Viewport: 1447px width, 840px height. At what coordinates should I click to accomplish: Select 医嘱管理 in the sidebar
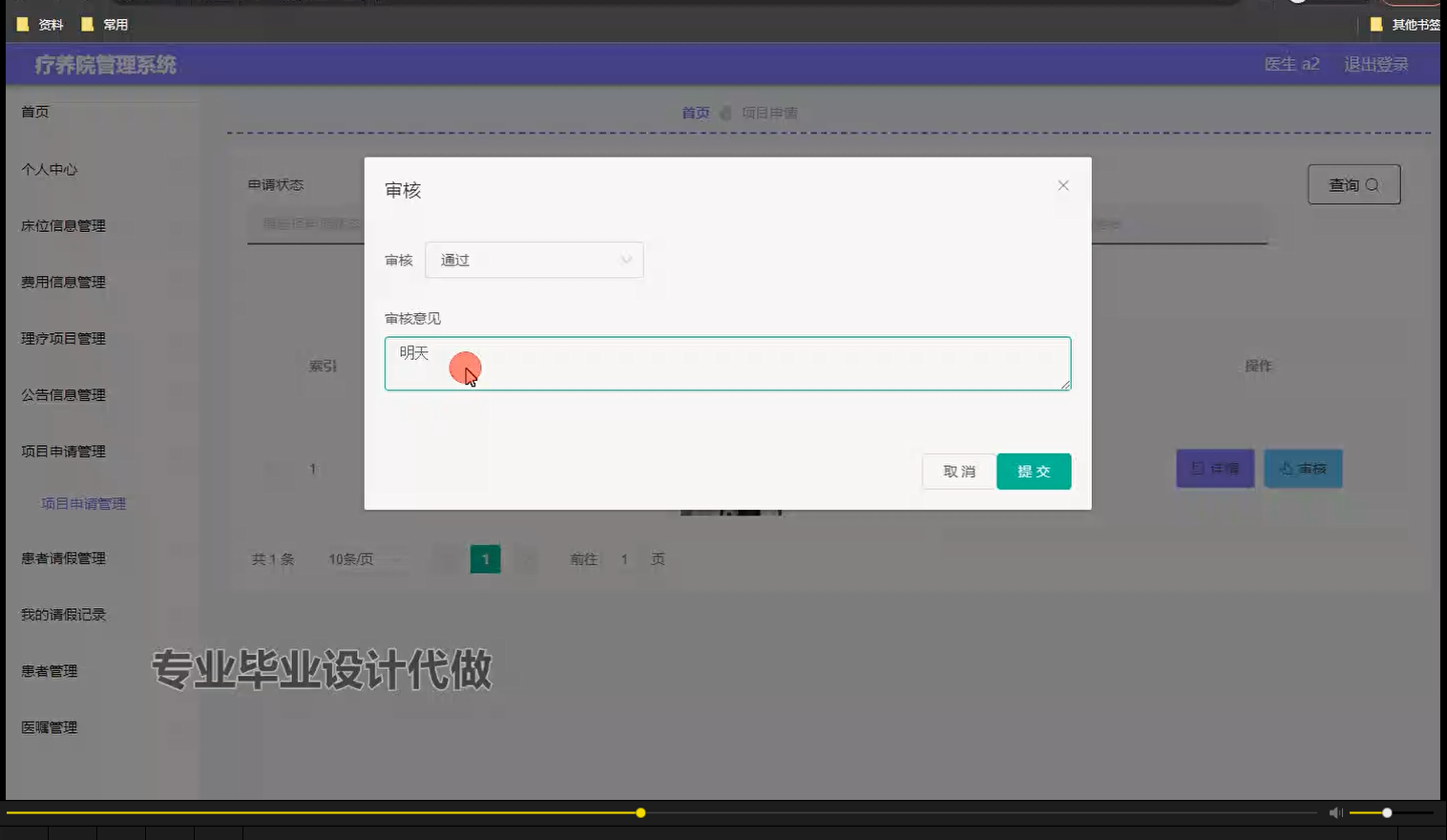tap(51, 727)
